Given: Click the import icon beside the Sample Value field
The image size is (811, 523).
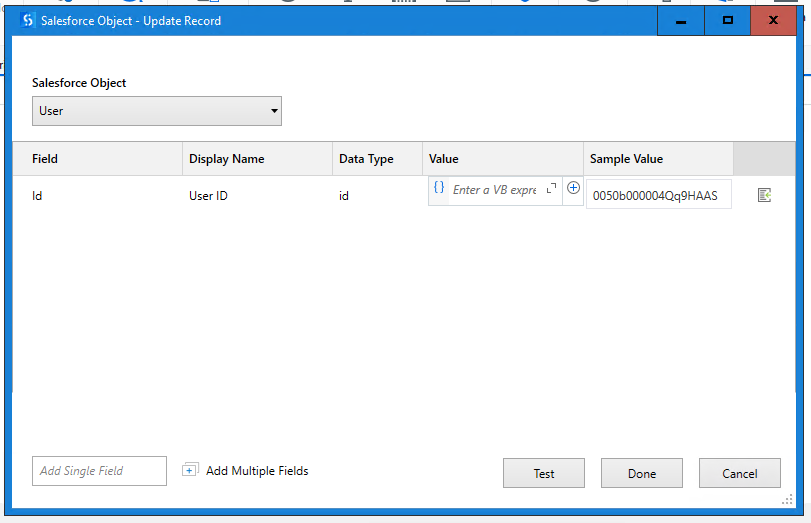Looking at the screenshot, I should tap(764, 195).
